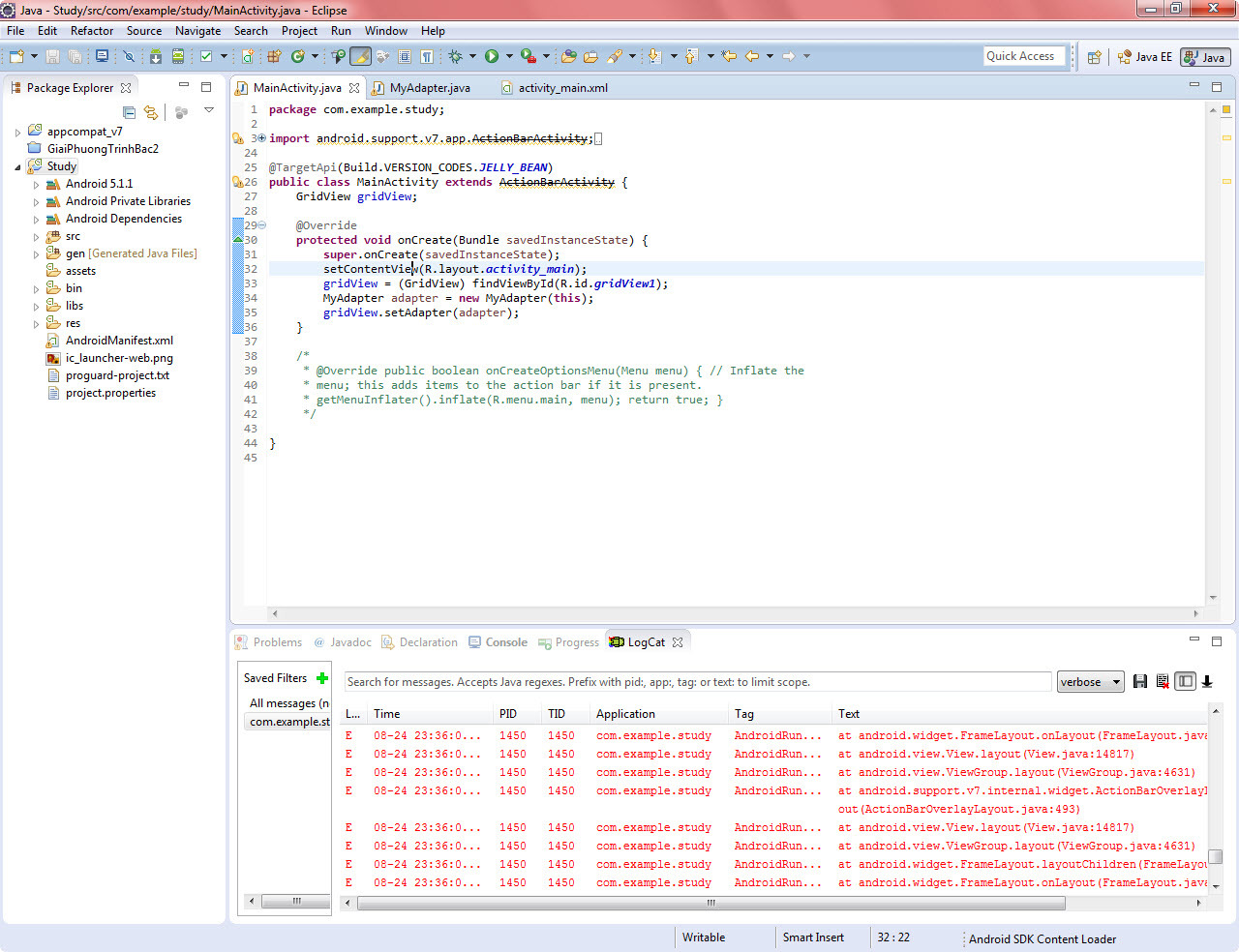Save LogCat output to file

pyautogui.click(x=1140, y=682)
